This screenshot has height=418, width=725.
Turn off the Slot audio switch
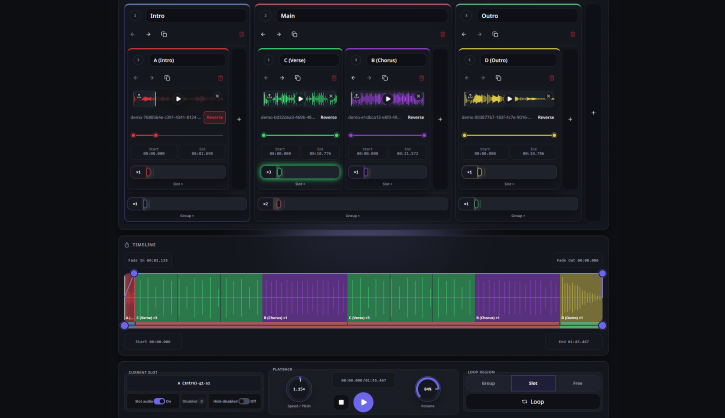[x=160, y=401]
